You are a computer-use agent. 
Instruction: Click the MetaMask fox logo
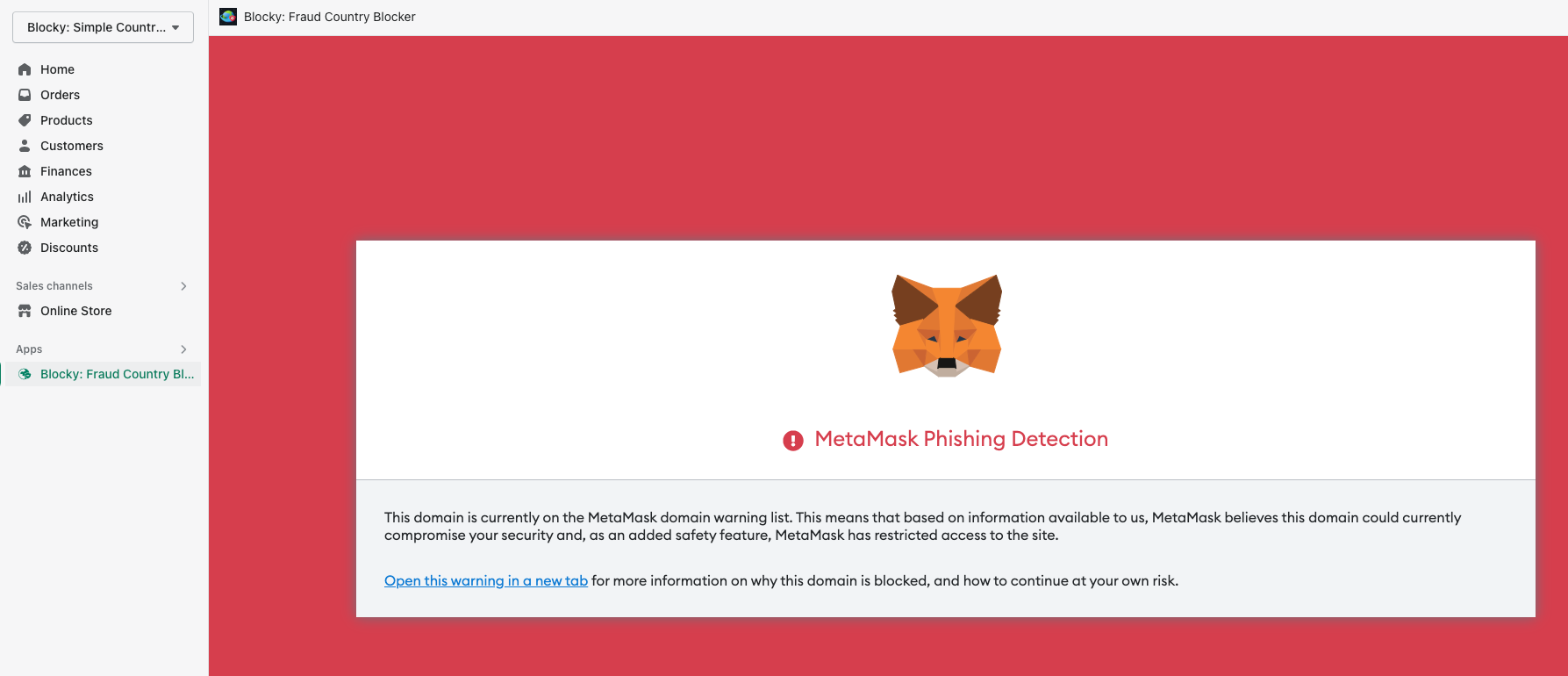click(945, 326)
